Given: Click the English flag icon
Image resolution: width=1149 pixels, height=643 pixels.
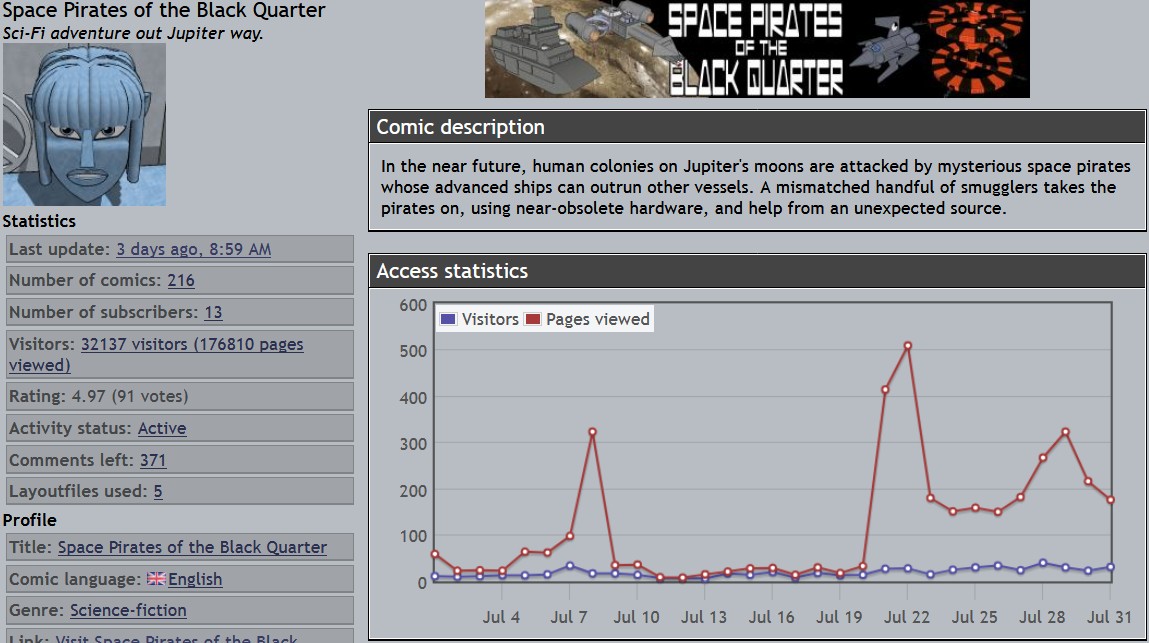Looking at the screenshot, I should click(156, 579).
